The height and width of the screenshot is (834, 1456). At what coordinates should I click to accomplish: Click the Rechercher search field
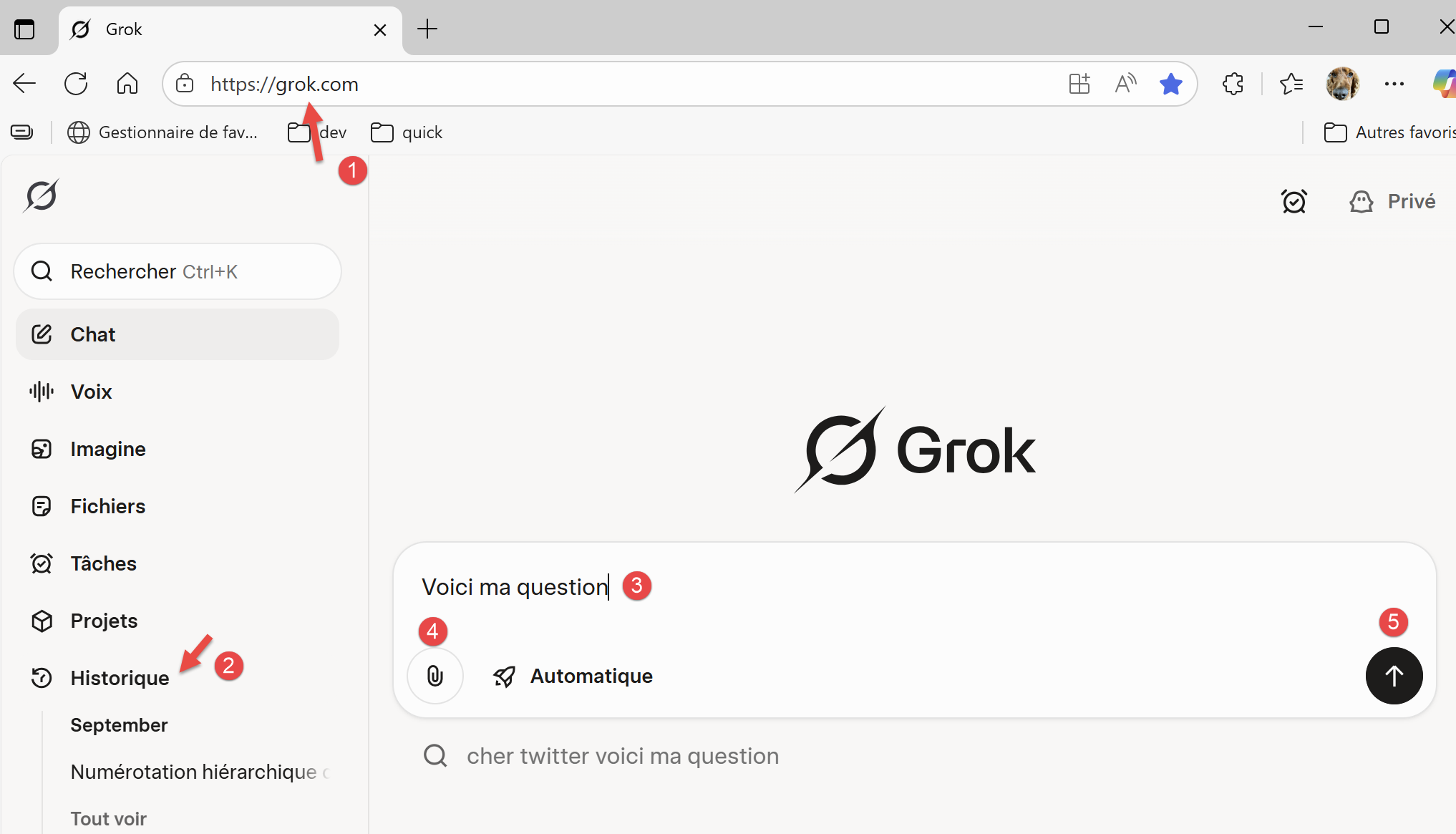177,271
